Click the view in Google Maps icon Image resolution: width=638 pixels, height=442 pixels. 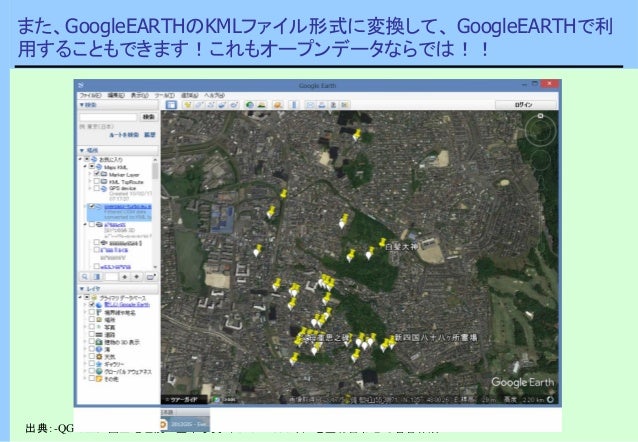pyautogui.click(x=345, y=105)
